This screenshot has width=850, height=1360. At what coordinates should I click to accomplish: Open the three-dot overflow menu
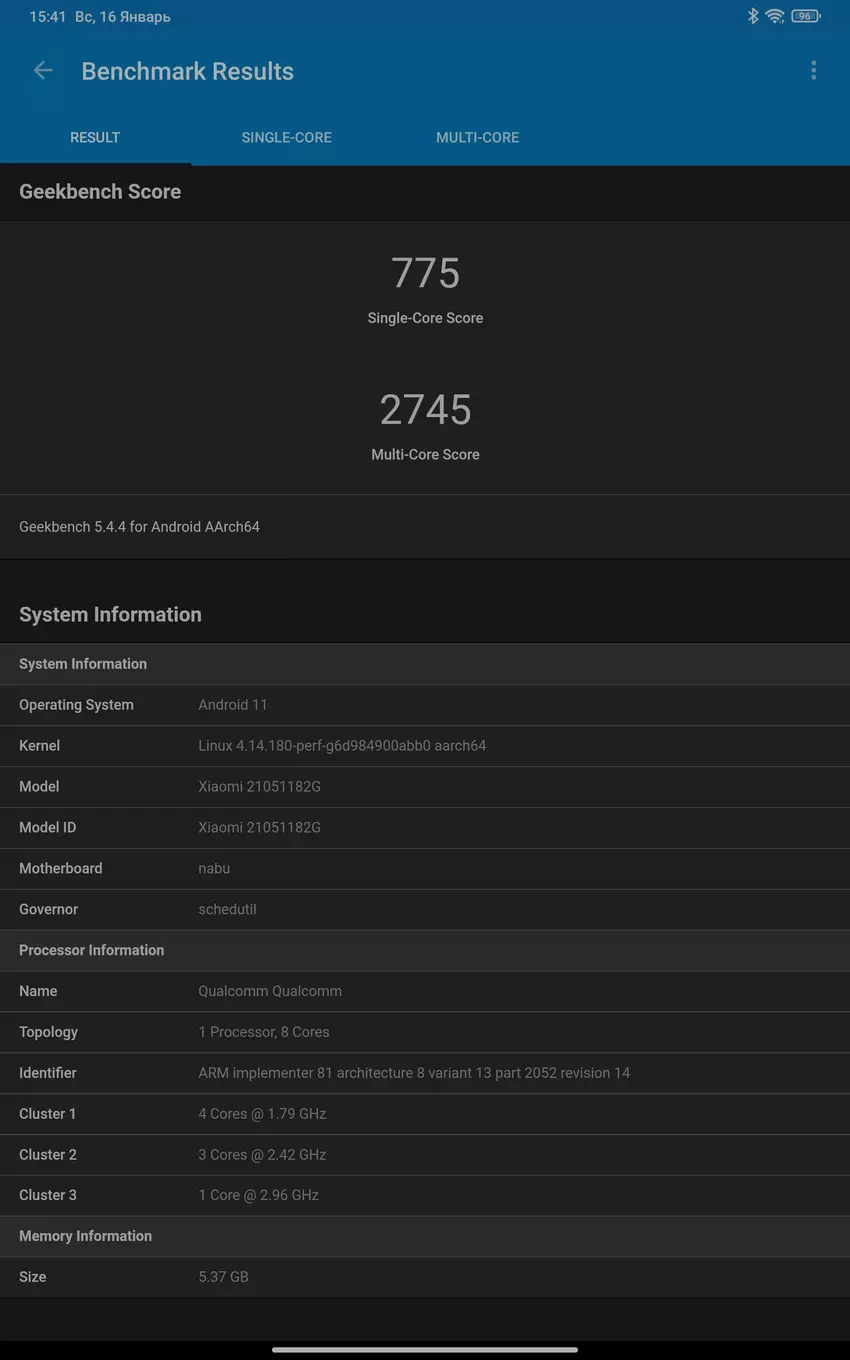coord(813,70)
